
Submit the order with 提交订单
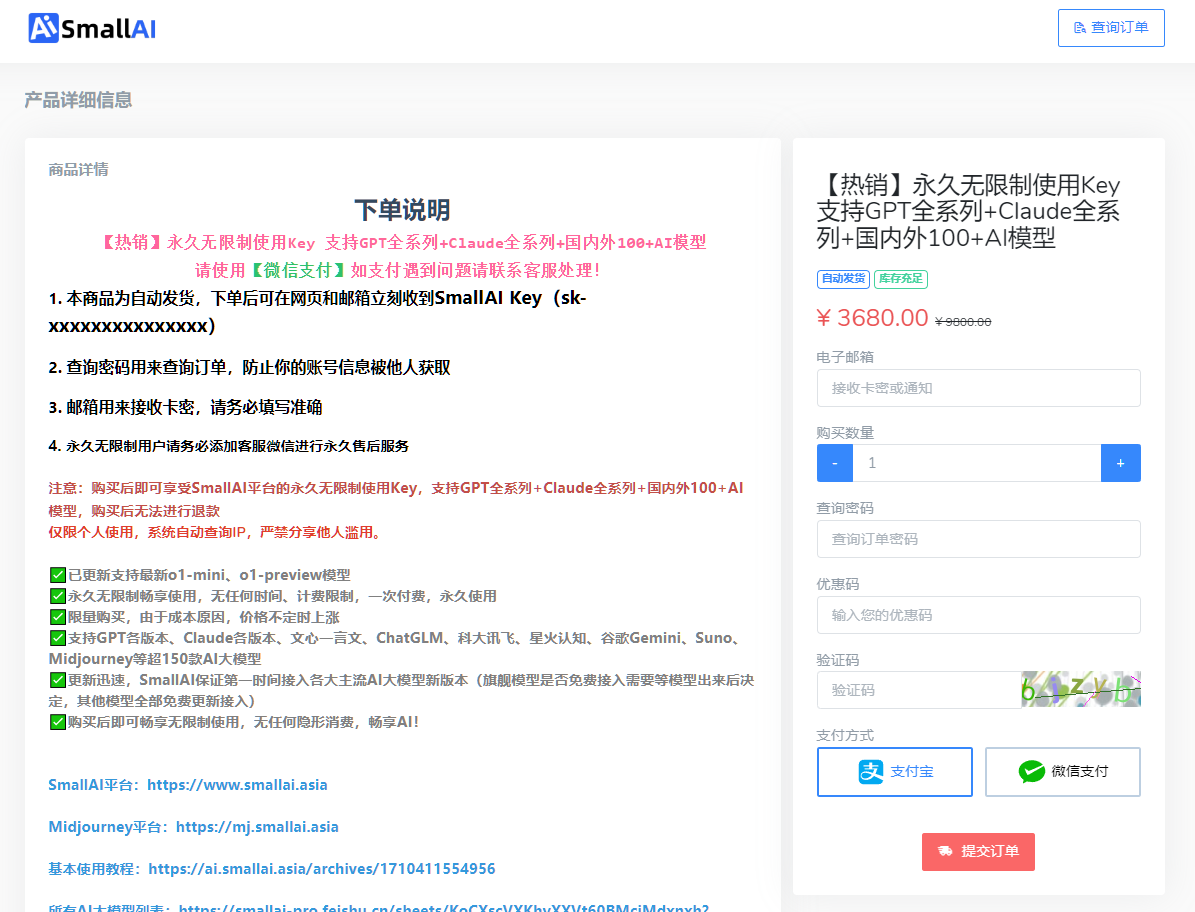pyautogui.click(x=978, y=851)
